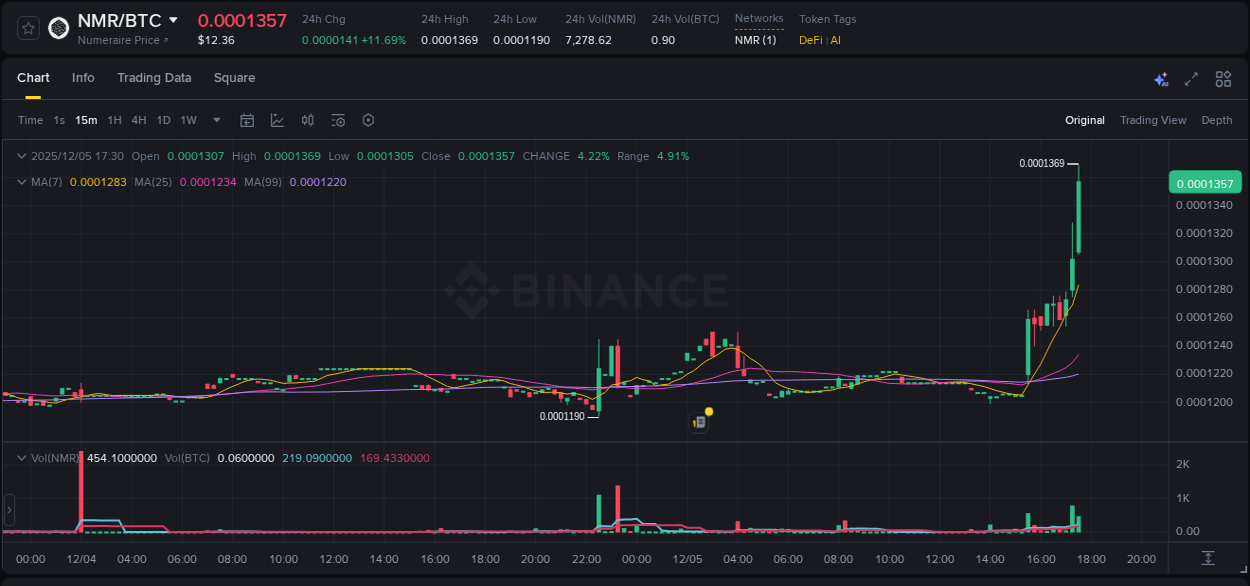Open the widgets layout icon top right

(x=1222, y=78)
